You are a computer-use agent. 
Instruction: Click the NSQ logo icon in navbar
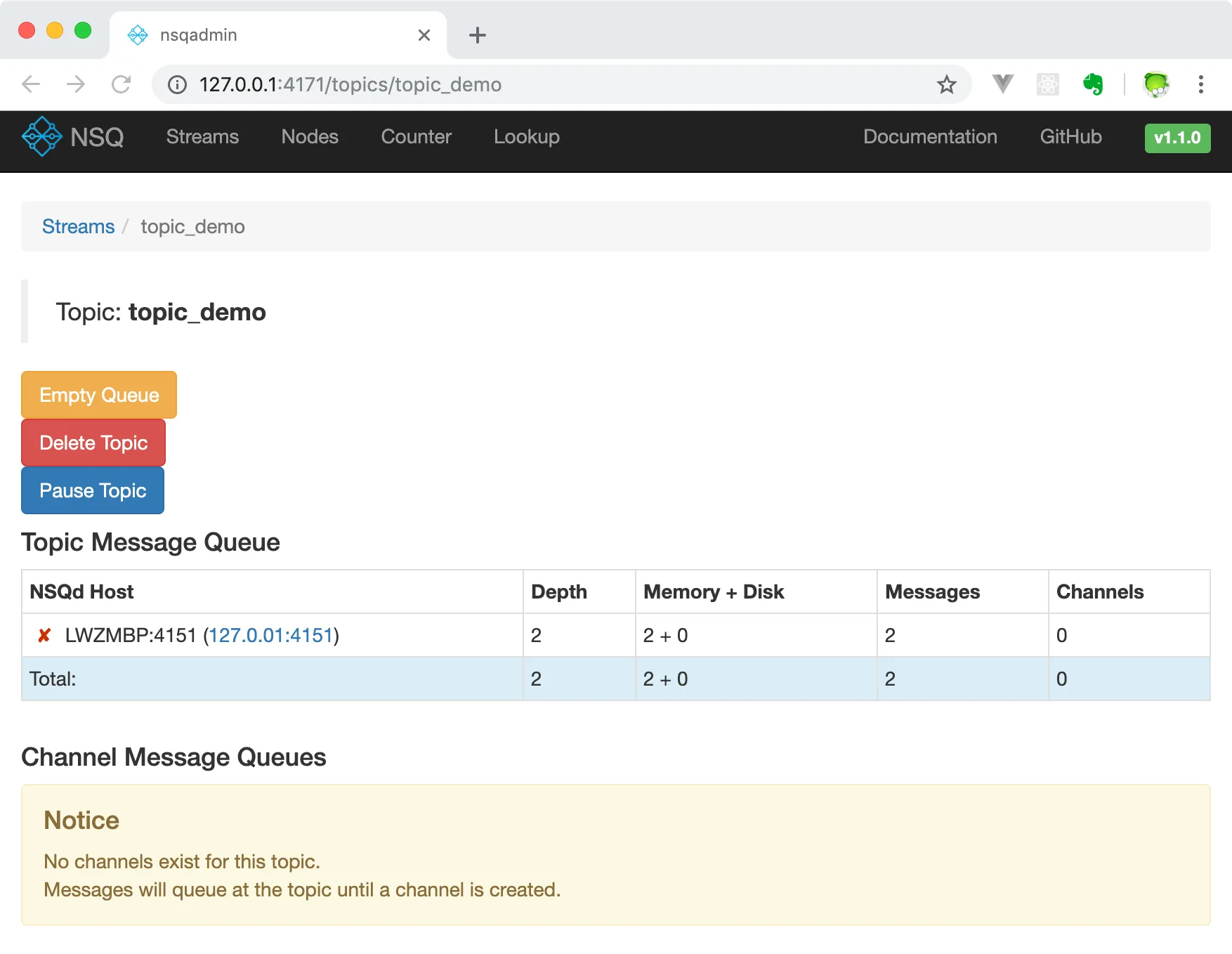click(x=42, y=136)
